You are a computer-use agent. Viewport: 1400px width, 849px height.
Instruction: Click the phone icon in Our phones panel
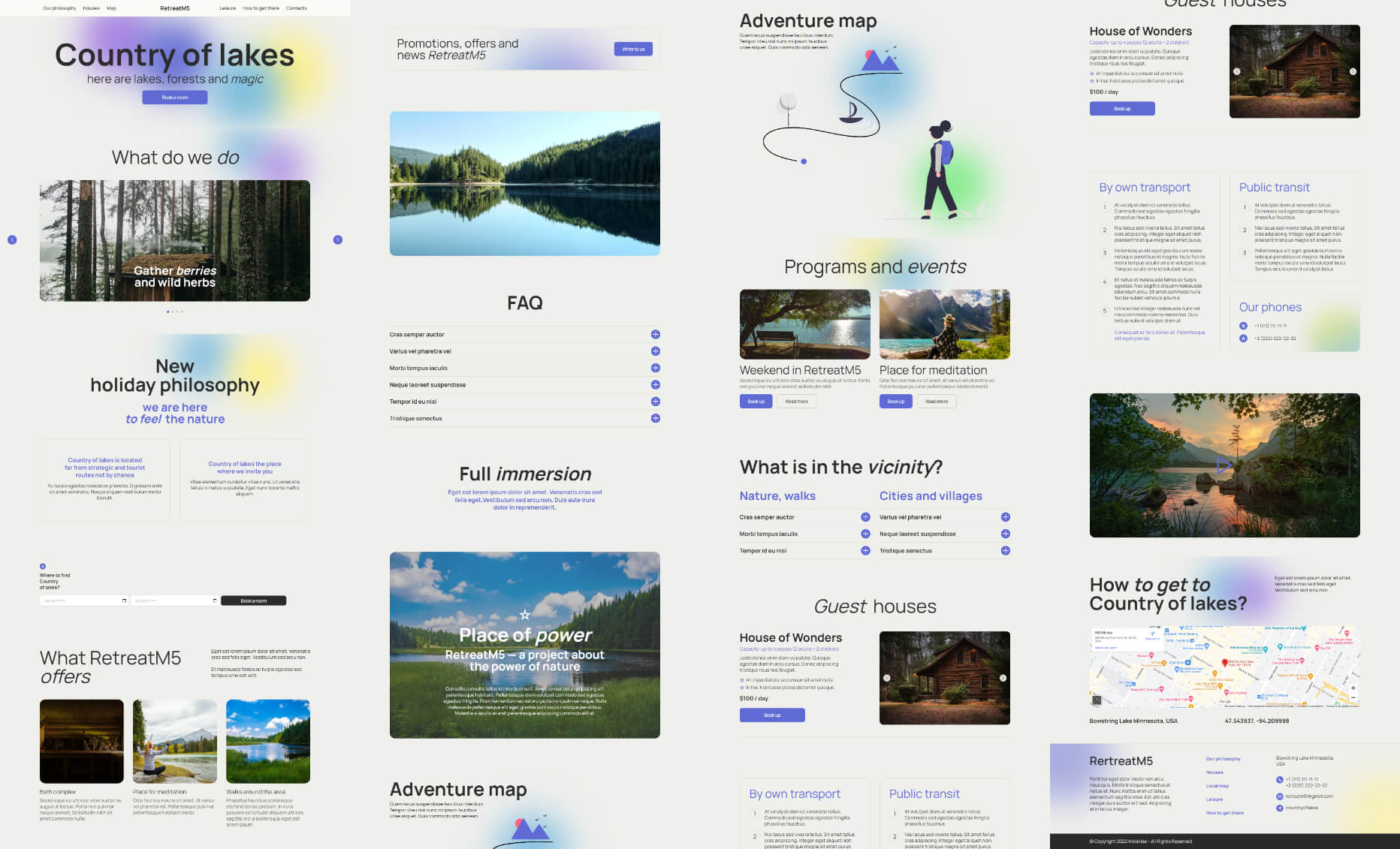pos(1244,326)
